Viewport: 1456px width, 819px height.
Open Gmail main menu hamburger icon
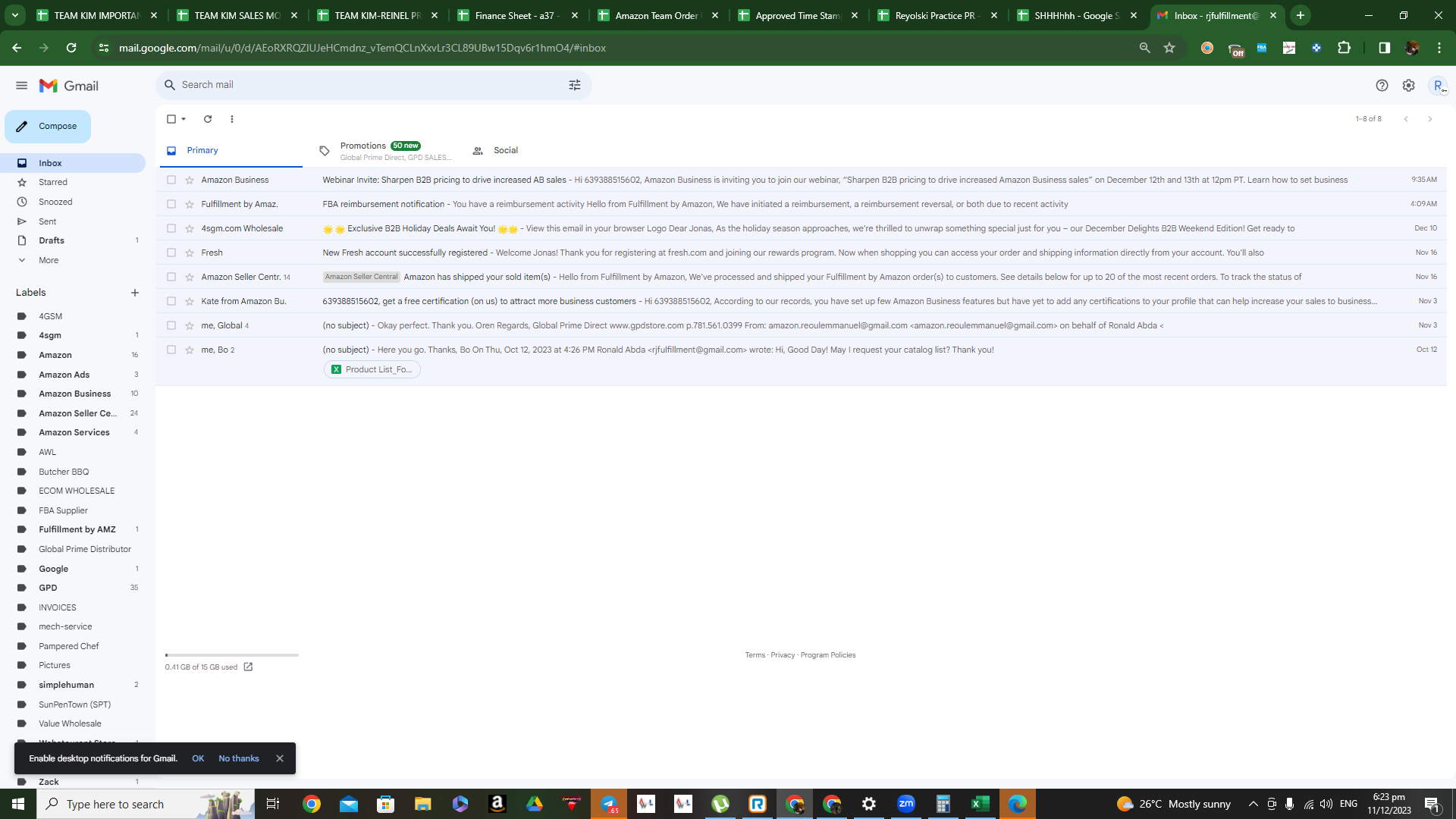[x=21, y=86]
